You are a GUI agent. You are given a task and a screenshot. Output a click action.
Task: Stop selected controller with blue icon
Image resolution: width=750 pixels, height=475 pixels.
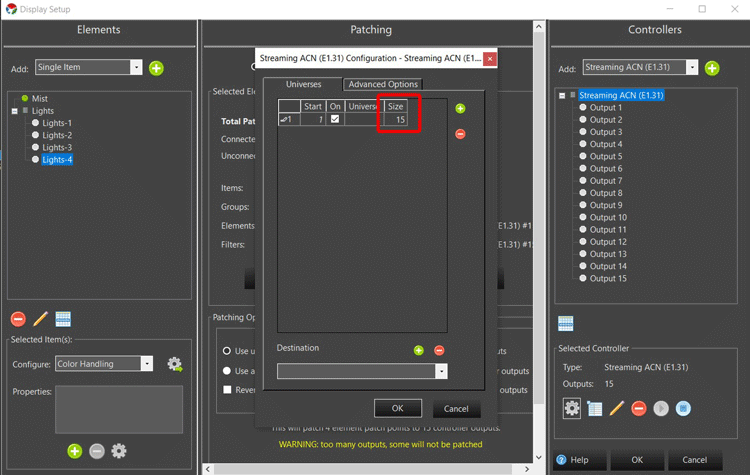683,409
